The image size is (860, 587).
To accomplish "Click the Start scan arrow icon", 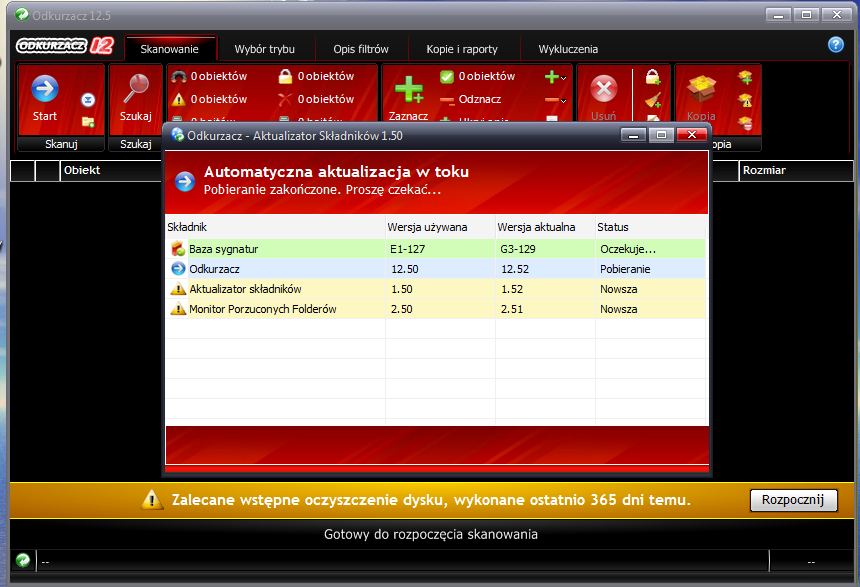I will 45,90.
